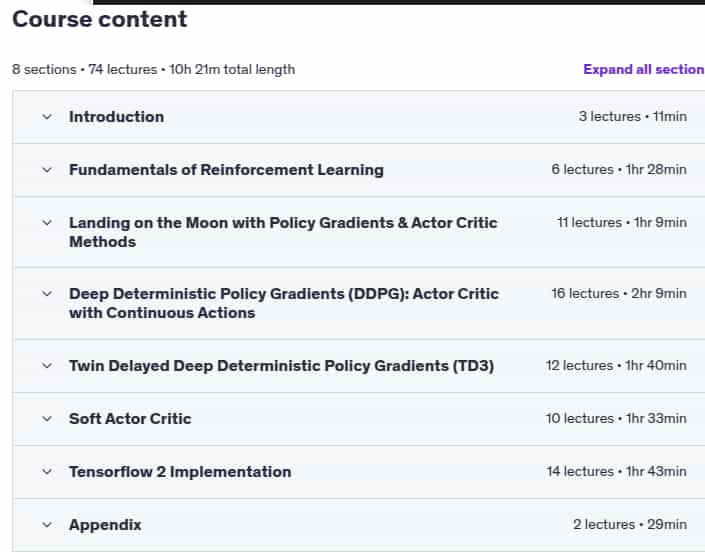
Task: Click the Expand all sections link
Action: point(644,69)
